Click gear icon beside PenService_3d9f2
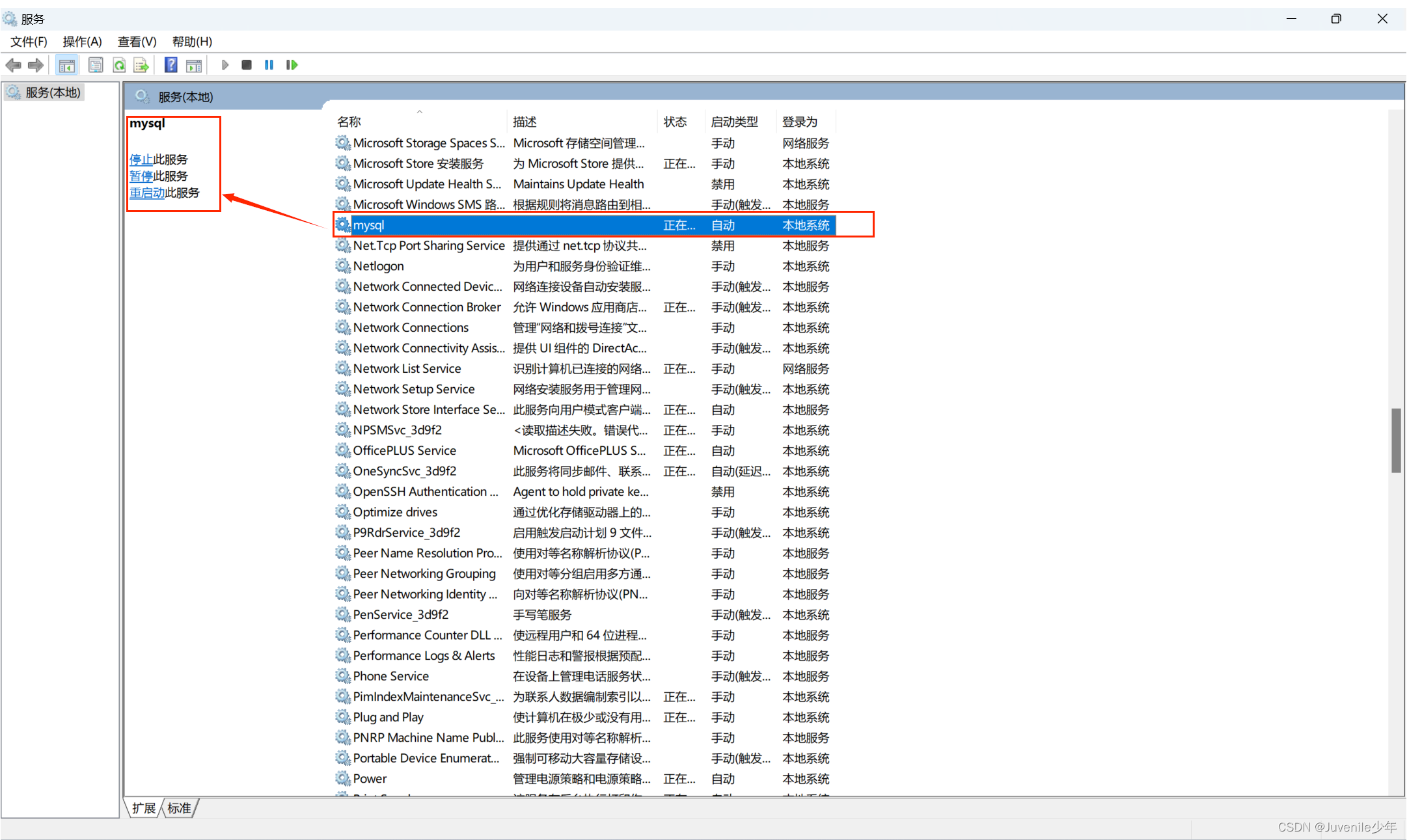The image size is (1407, 840). pyautogui.click(x=343, y=614)
